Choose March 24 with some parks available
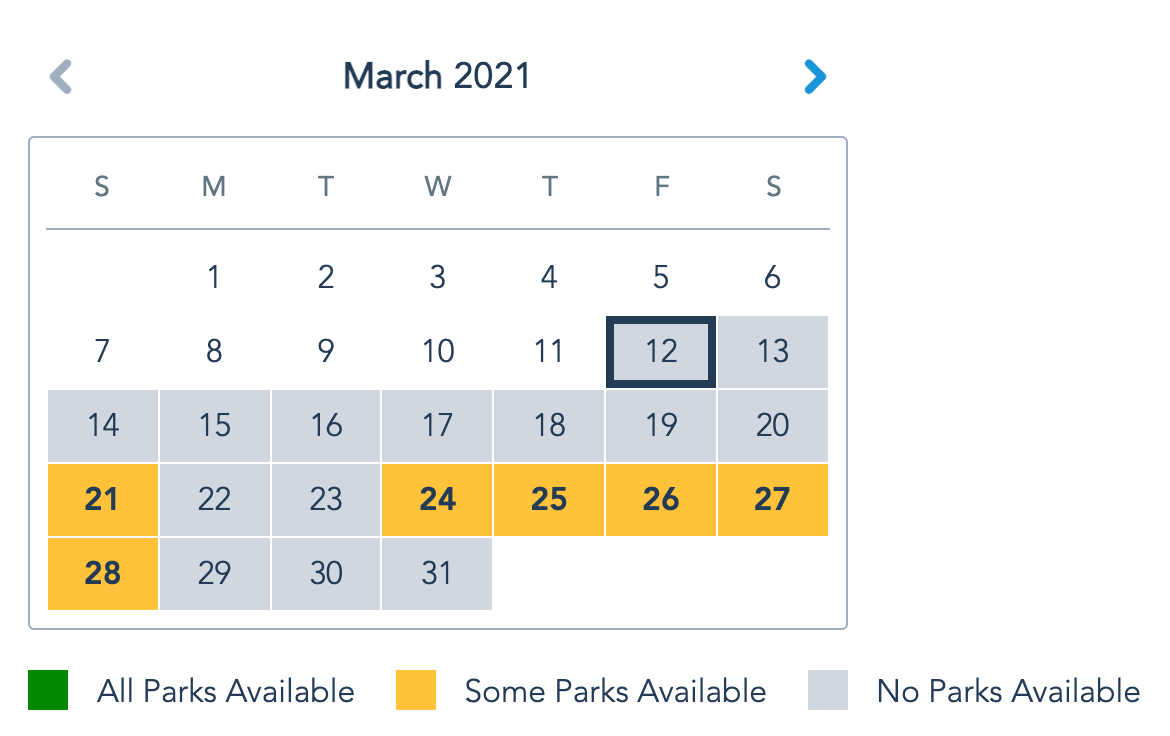 coord(437,499)
